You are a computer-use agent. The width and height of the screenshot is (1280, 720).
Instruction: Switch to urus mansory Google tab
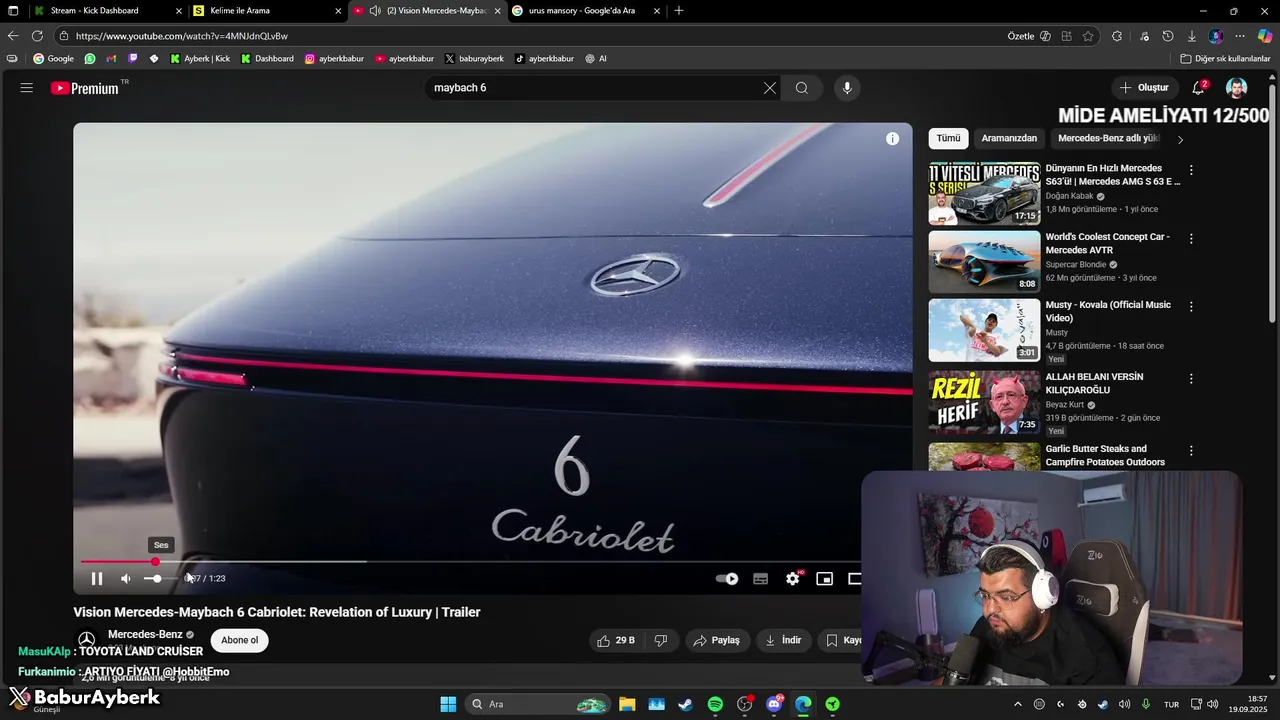click(586, 11)
